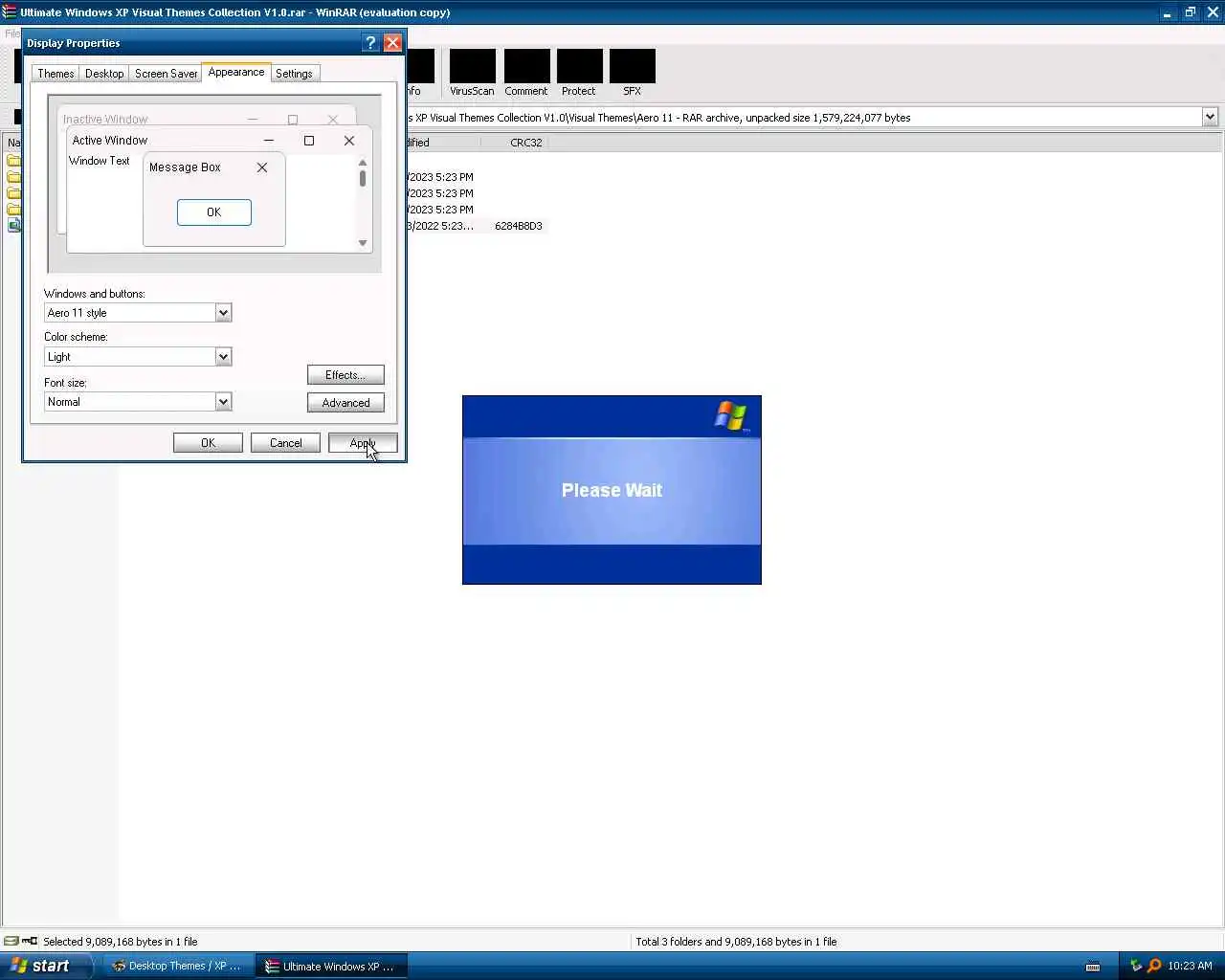
Task: Switch to the Screen Saver tab
Action: pyautogui.click(x=166, y=74)
